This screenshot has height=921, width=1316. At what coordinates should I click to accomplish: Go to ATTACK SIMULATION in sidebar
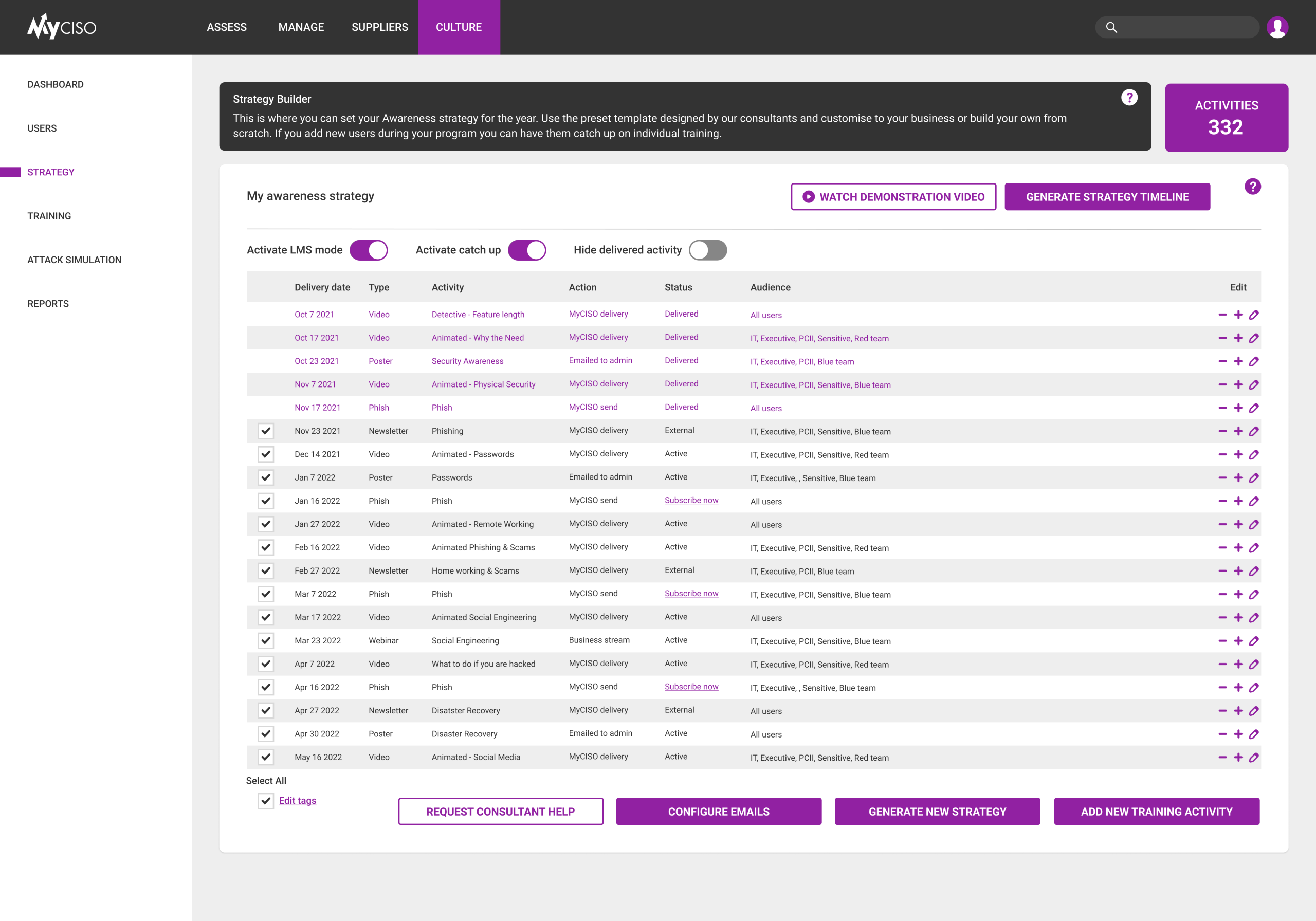point(75,260)
